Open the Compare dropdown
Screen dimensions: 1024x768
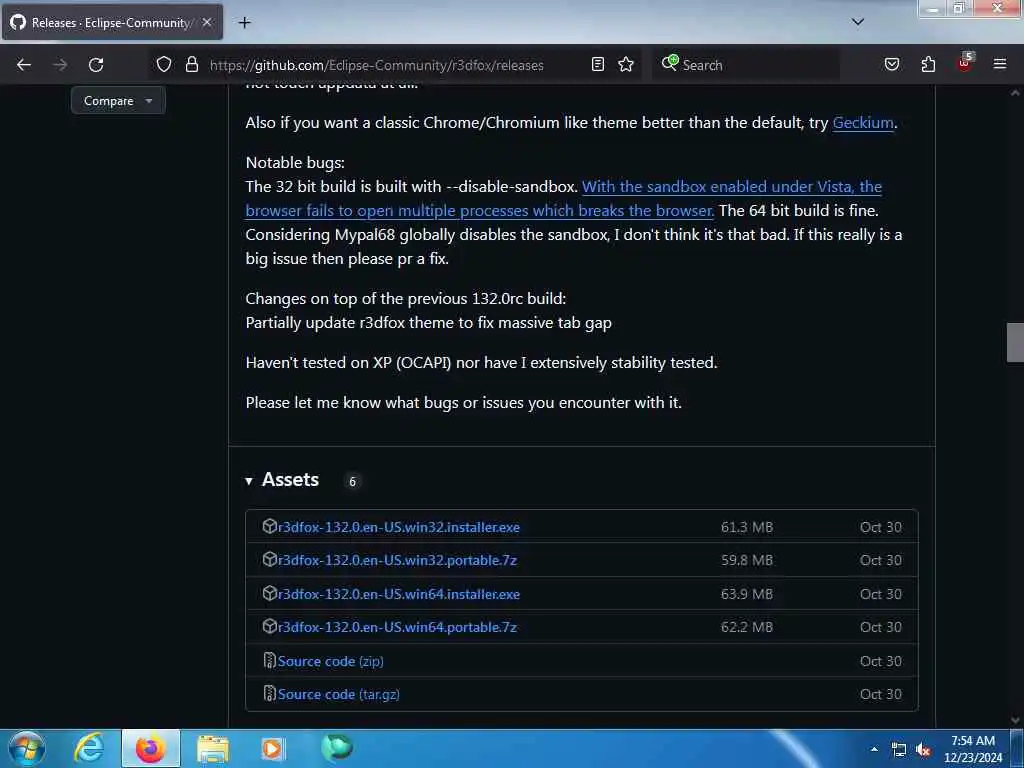(x=118, y=101)
